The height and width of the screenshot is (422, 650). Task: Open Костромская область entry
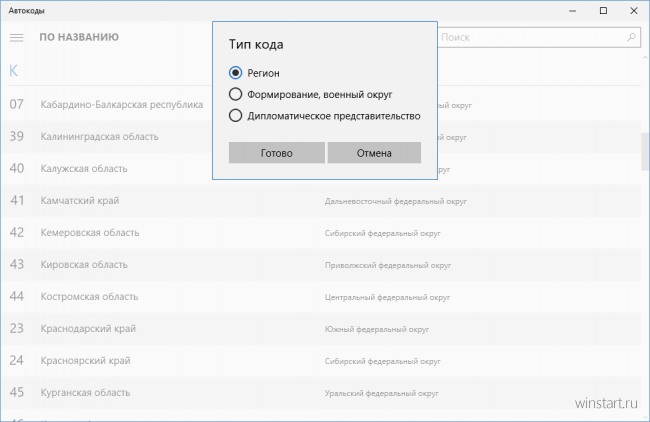tap(321, 296)
